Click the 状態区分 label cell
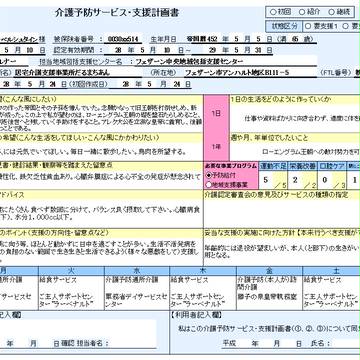Screen dimensions: 360x360 click(x=283, y=26)
